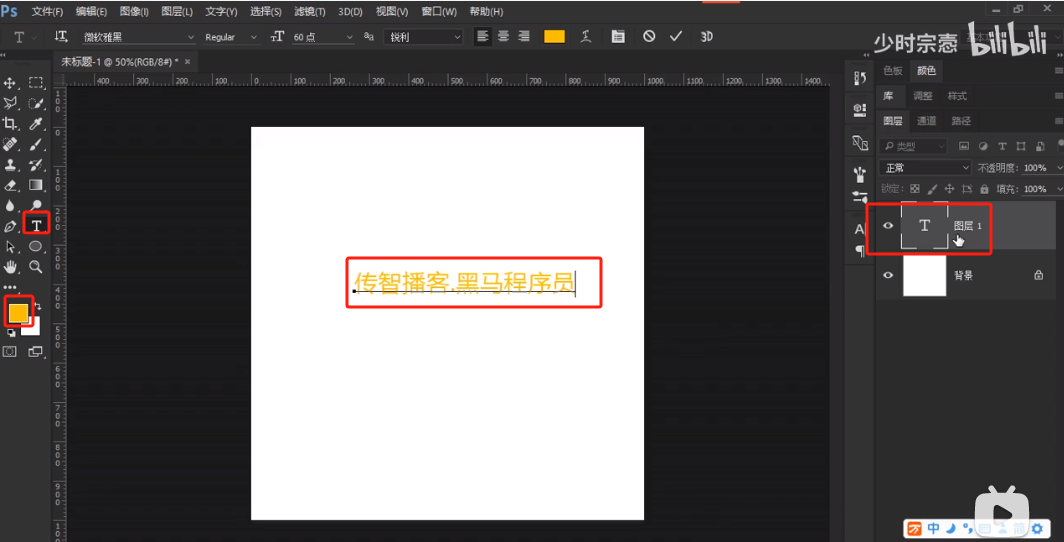Image resolution: width=1064 pixels, height=542 pixels.
Task: Open the 滤镜(T) menu
Action: pyautogui.click(x=309, y=12)
